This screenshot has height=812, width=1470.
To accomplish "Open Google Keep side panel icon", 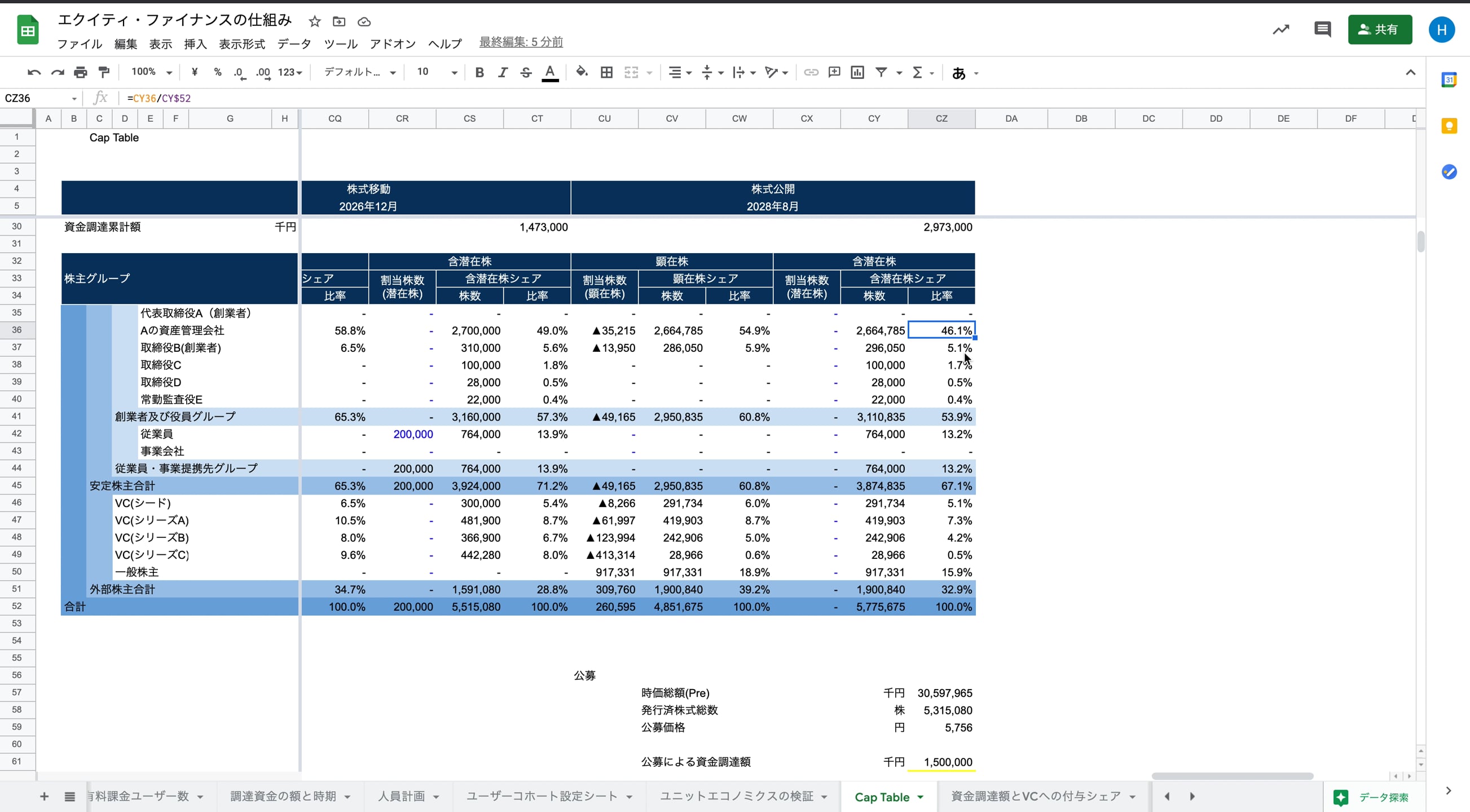I will click(x=1449, y=126).
